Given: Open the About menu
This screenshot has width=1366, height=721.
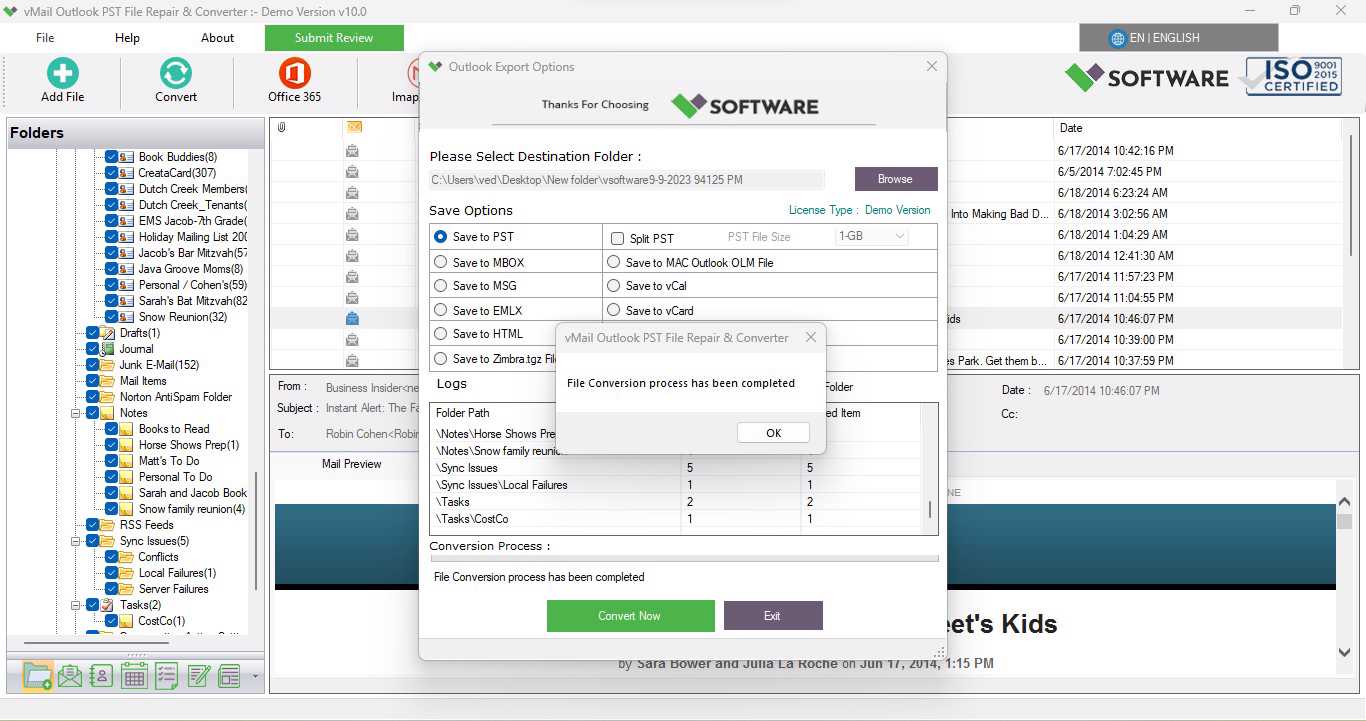Looking at the screenshot, I should pos(217,38).
